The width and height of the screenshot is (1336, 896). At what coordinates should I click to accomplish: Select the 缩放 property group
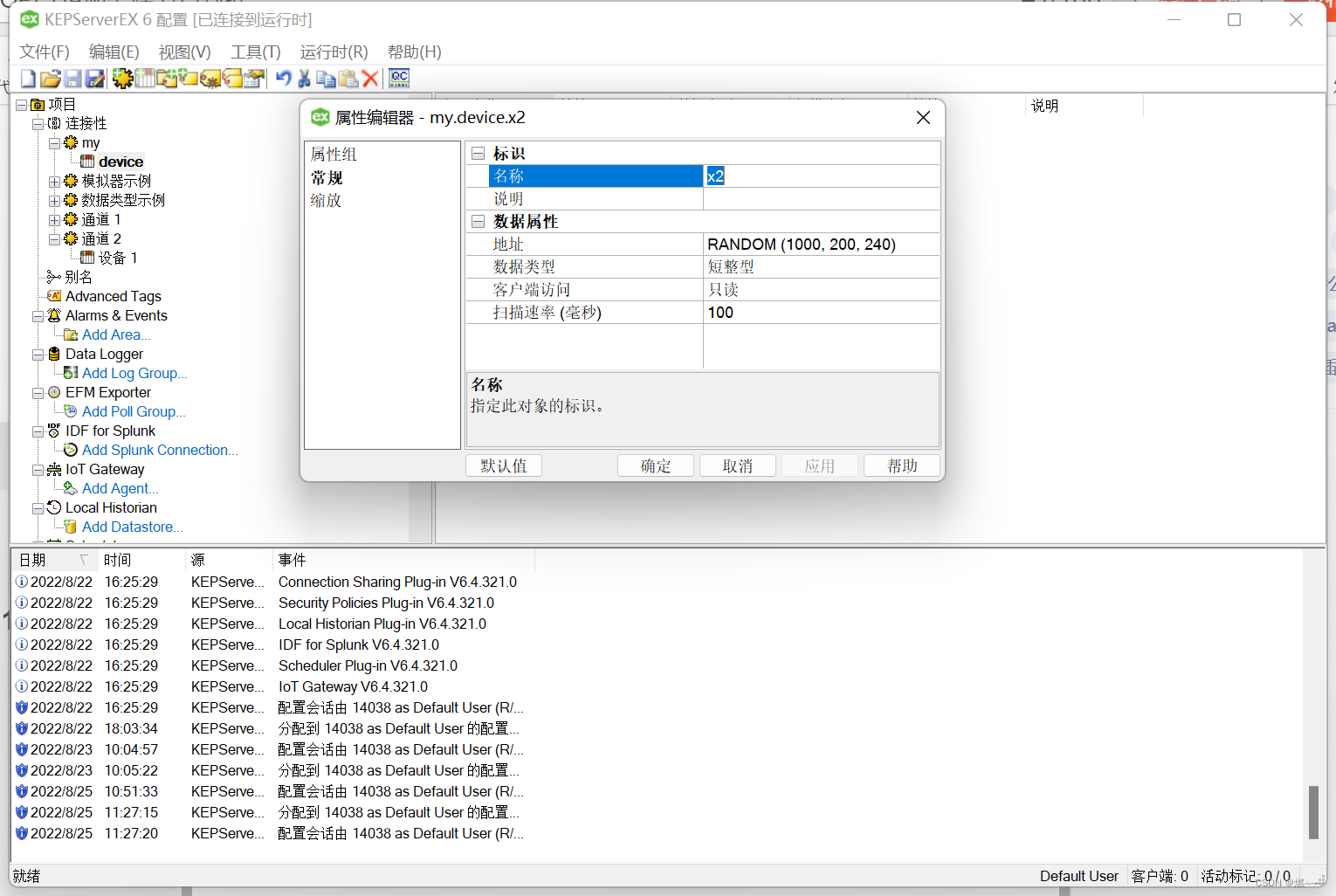point(326,201)
